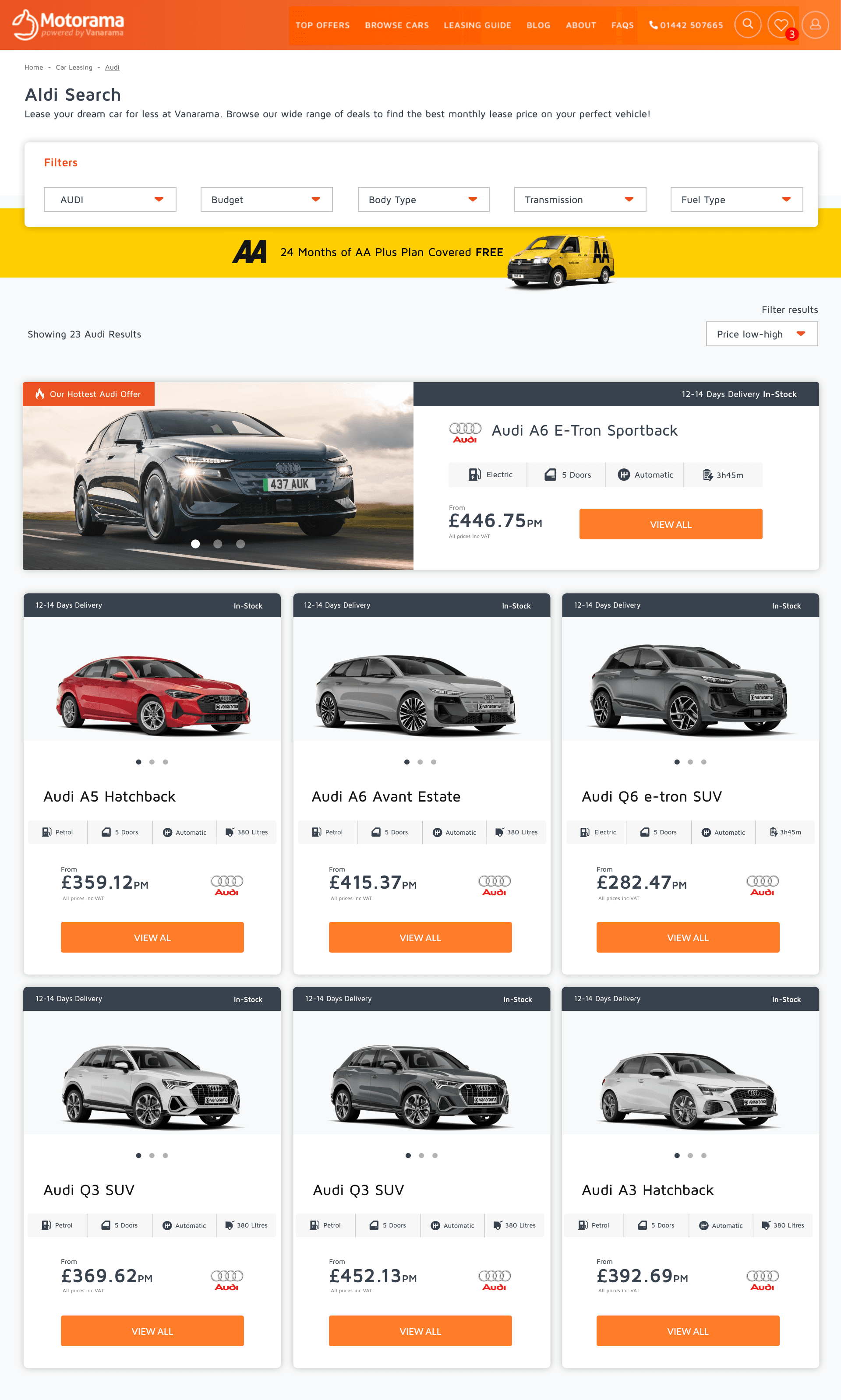Open the Leasing Guide menu item

coord(477,25)
